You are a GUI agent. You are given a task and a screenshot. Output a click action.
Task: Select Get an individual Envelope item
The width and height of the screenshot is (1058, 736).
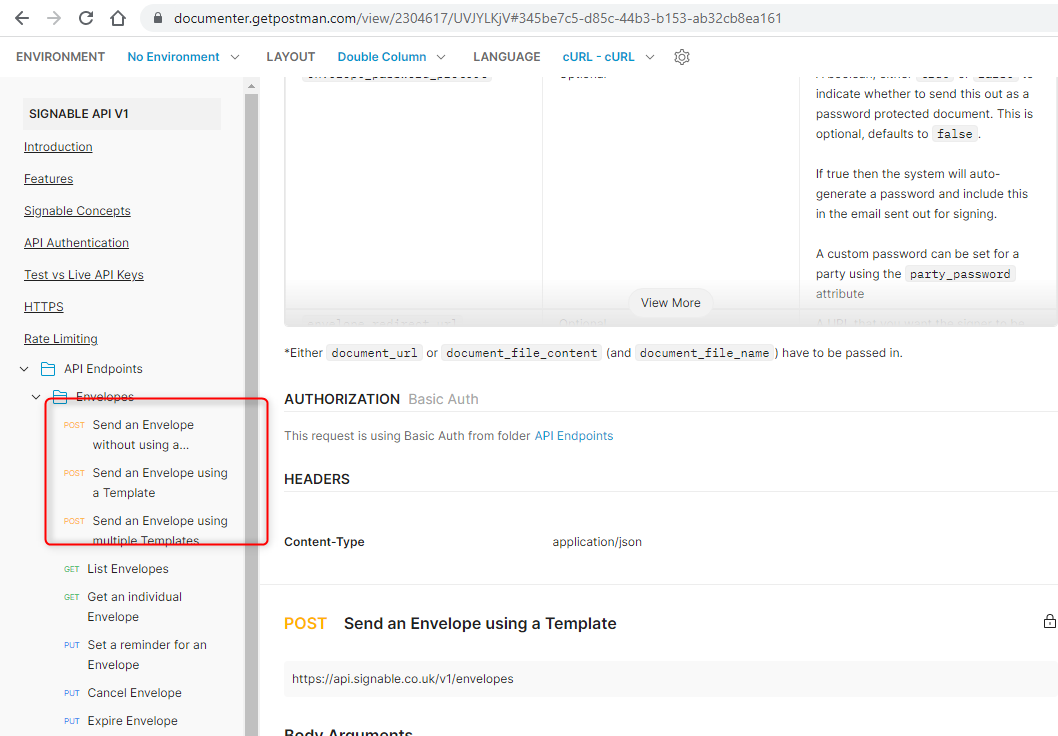click(123, 606)
